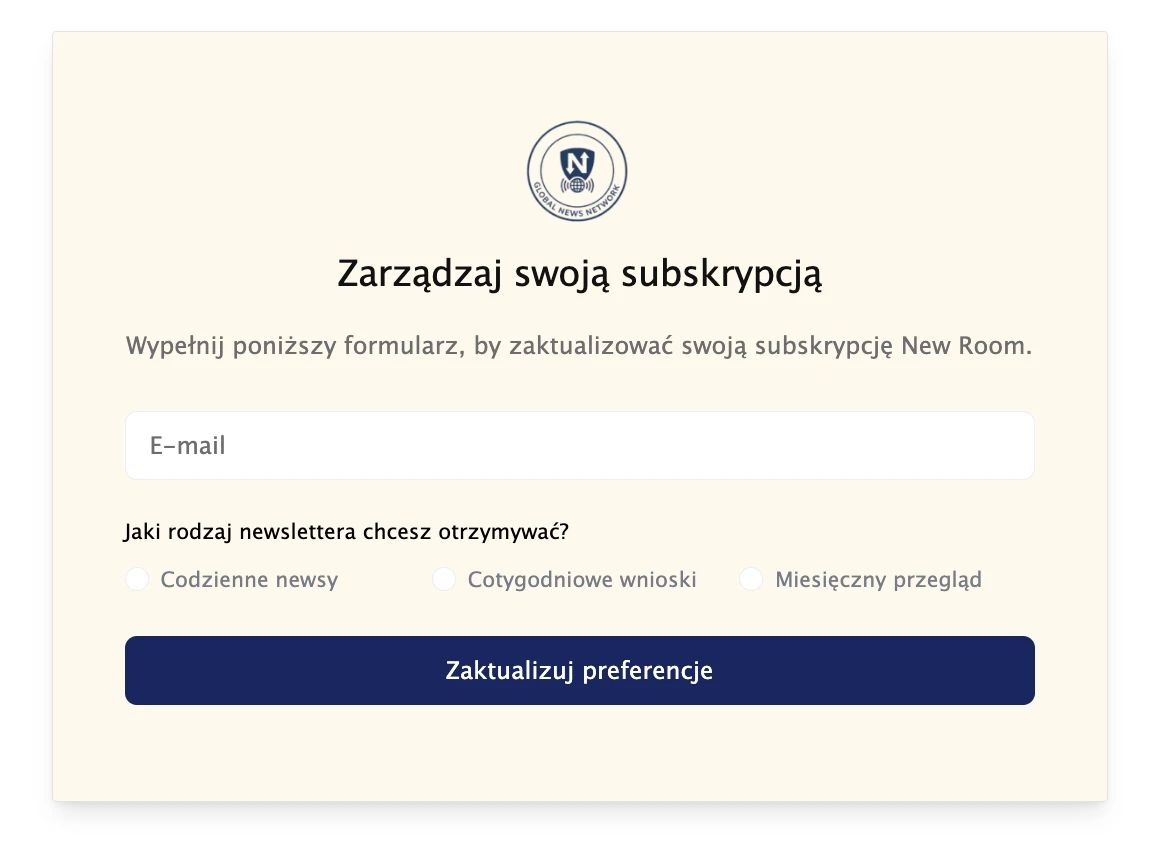Screen dimensions: 1156x848
Task: Submit the subscription update form
Action: pyautogui.click(x=578, y=670)
